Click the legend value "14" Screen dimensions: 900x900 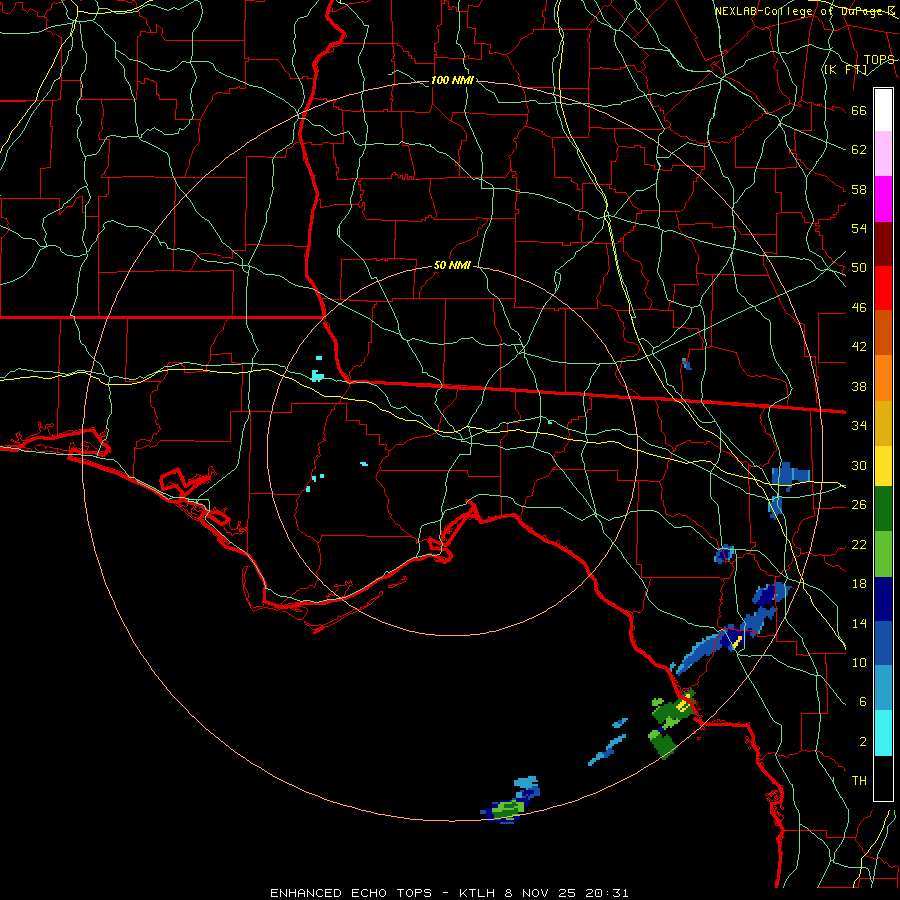[x=859, y=623]
